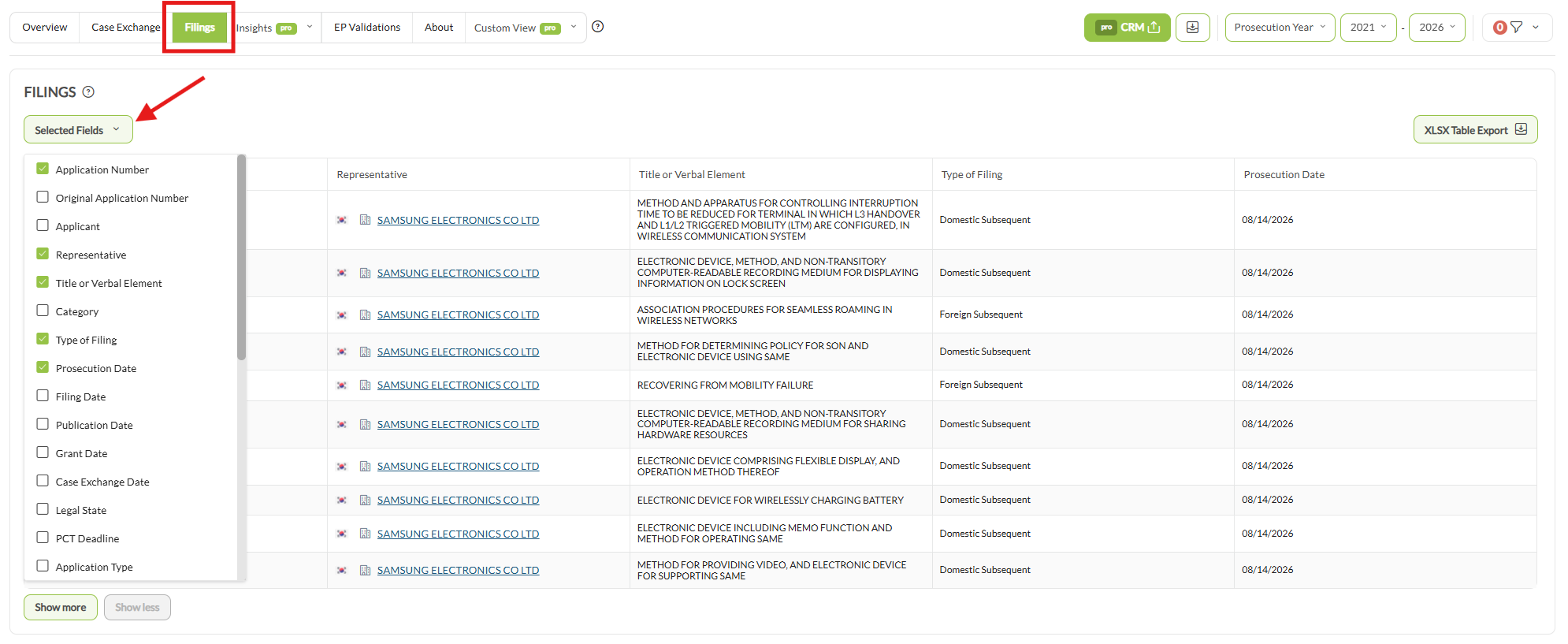Open the 2021 start year dropdown
The image size is (1568, 644).
[1368, 28]
